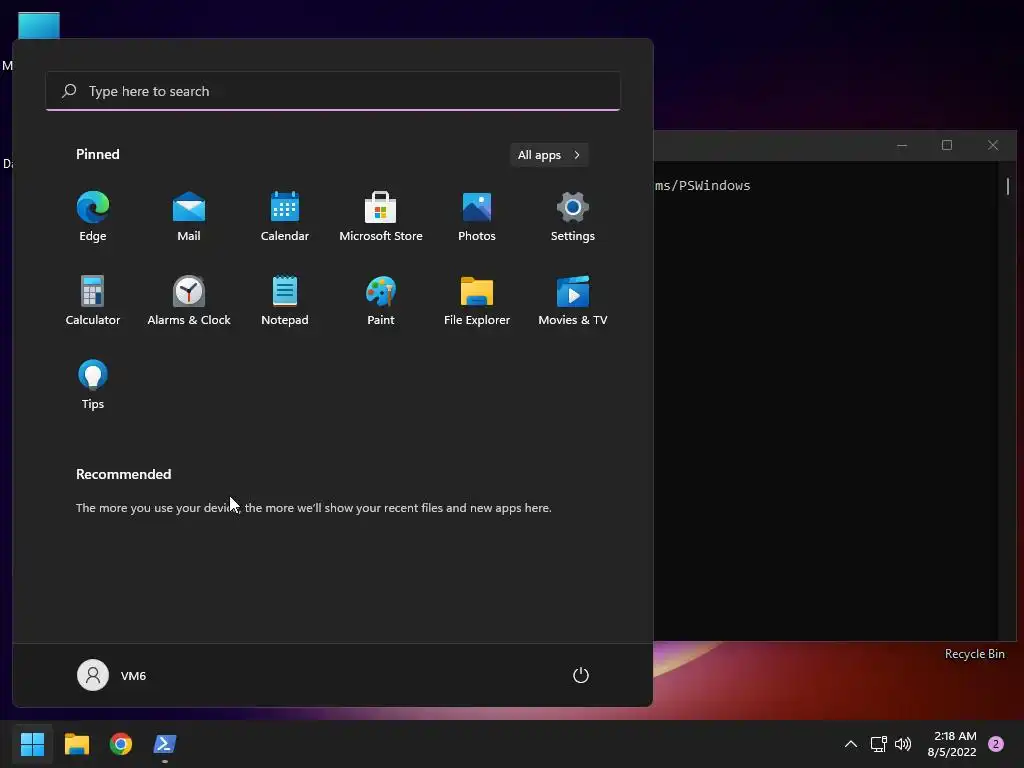The width and height of the screenshot is (1024, 768).
Task: Open Settings from pinned apps
Action: point(573,216)
